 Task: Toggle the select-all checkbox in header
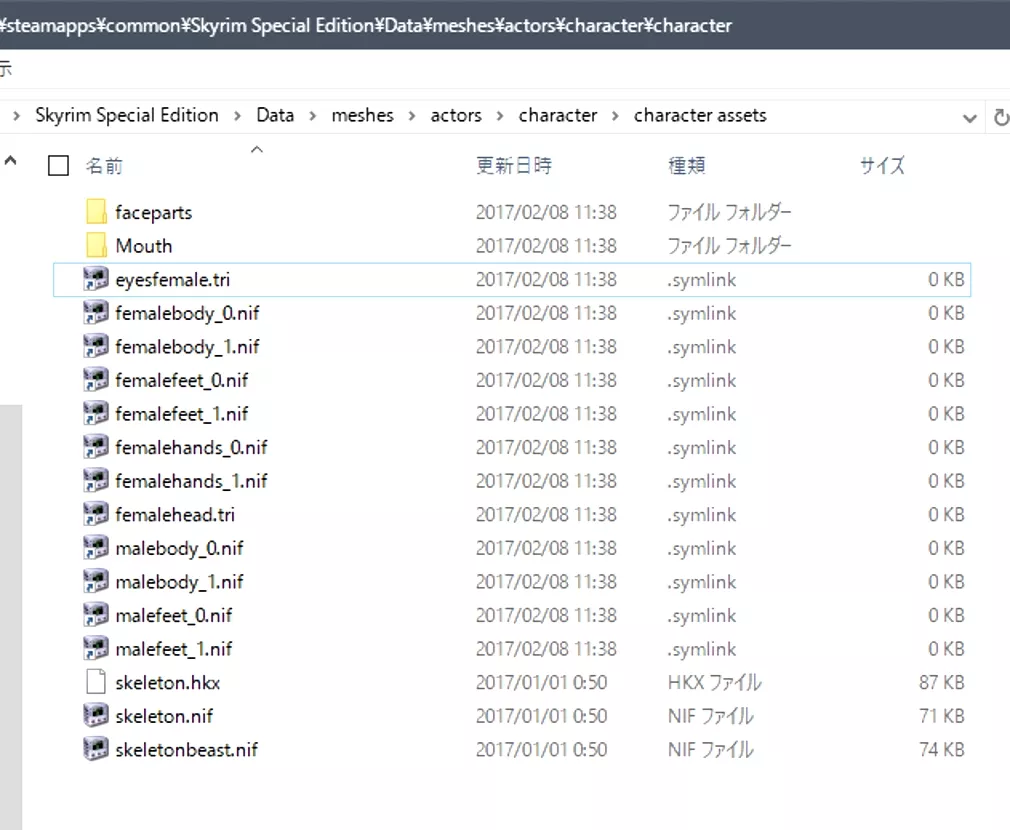click(x=59, y=165)
